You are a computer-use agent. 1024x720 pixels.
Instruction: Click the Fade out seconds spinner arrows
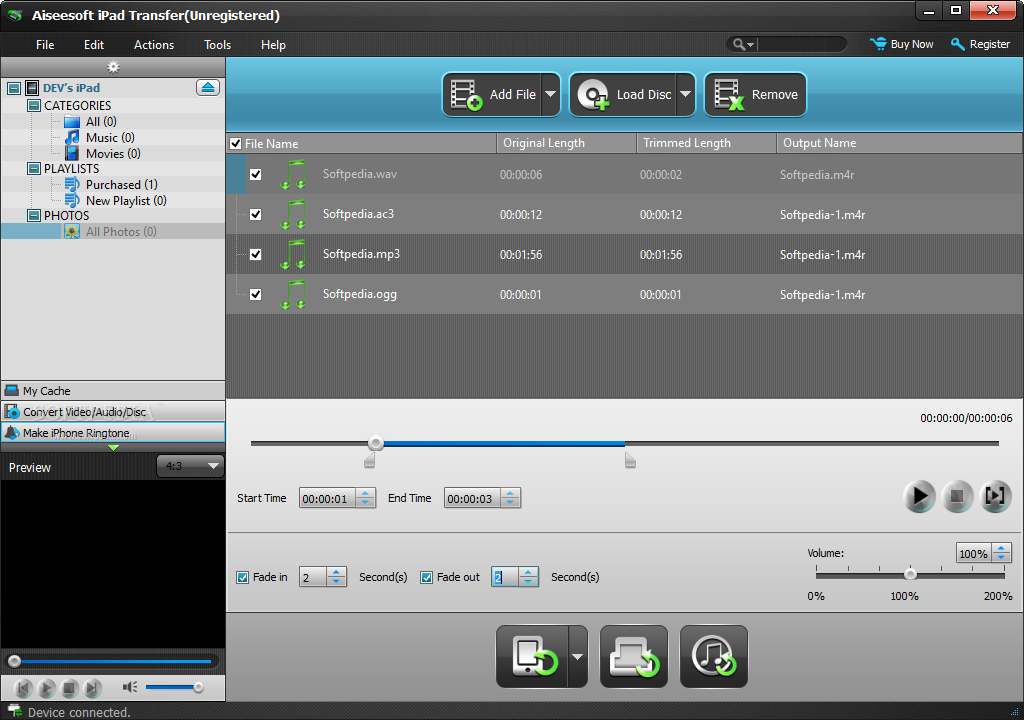pos(528,577)
